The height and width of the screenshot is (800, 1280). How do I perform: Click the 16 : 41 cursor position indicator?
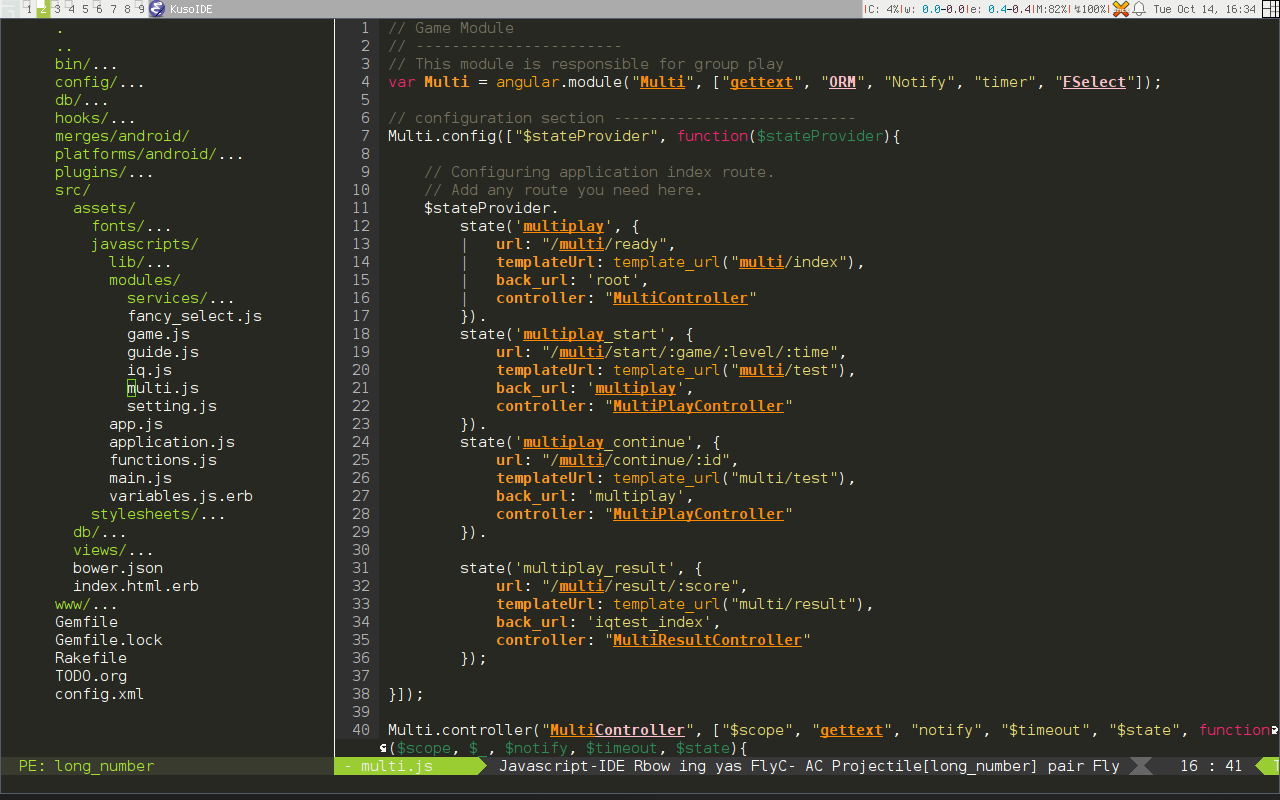click(x=1211, y=766)
